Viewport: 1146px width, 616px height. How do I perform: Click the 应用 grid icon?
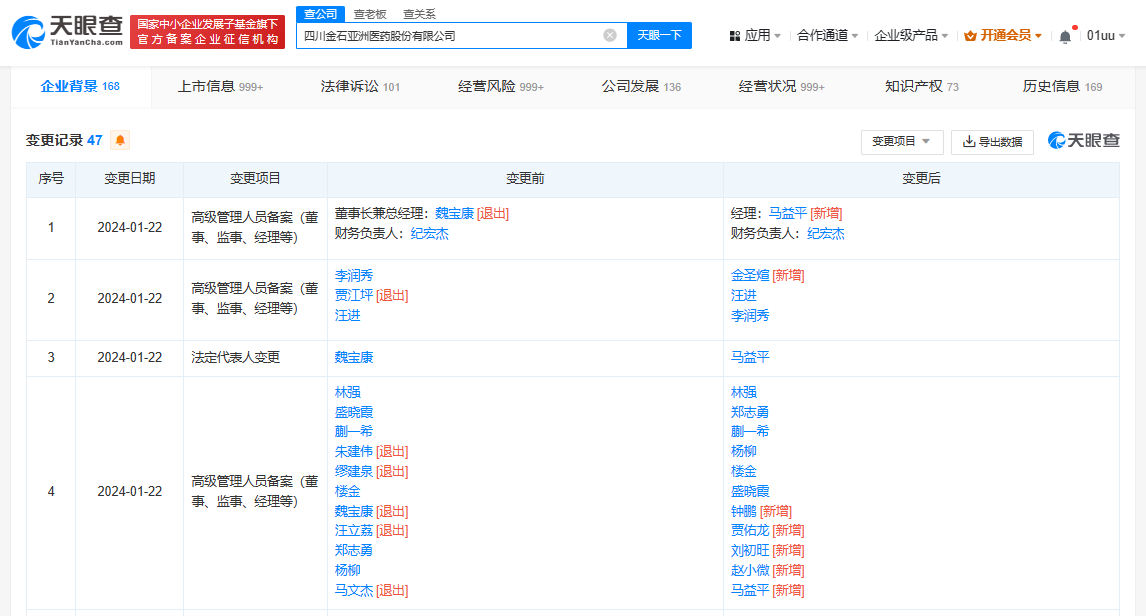click(x=735, y=36)
